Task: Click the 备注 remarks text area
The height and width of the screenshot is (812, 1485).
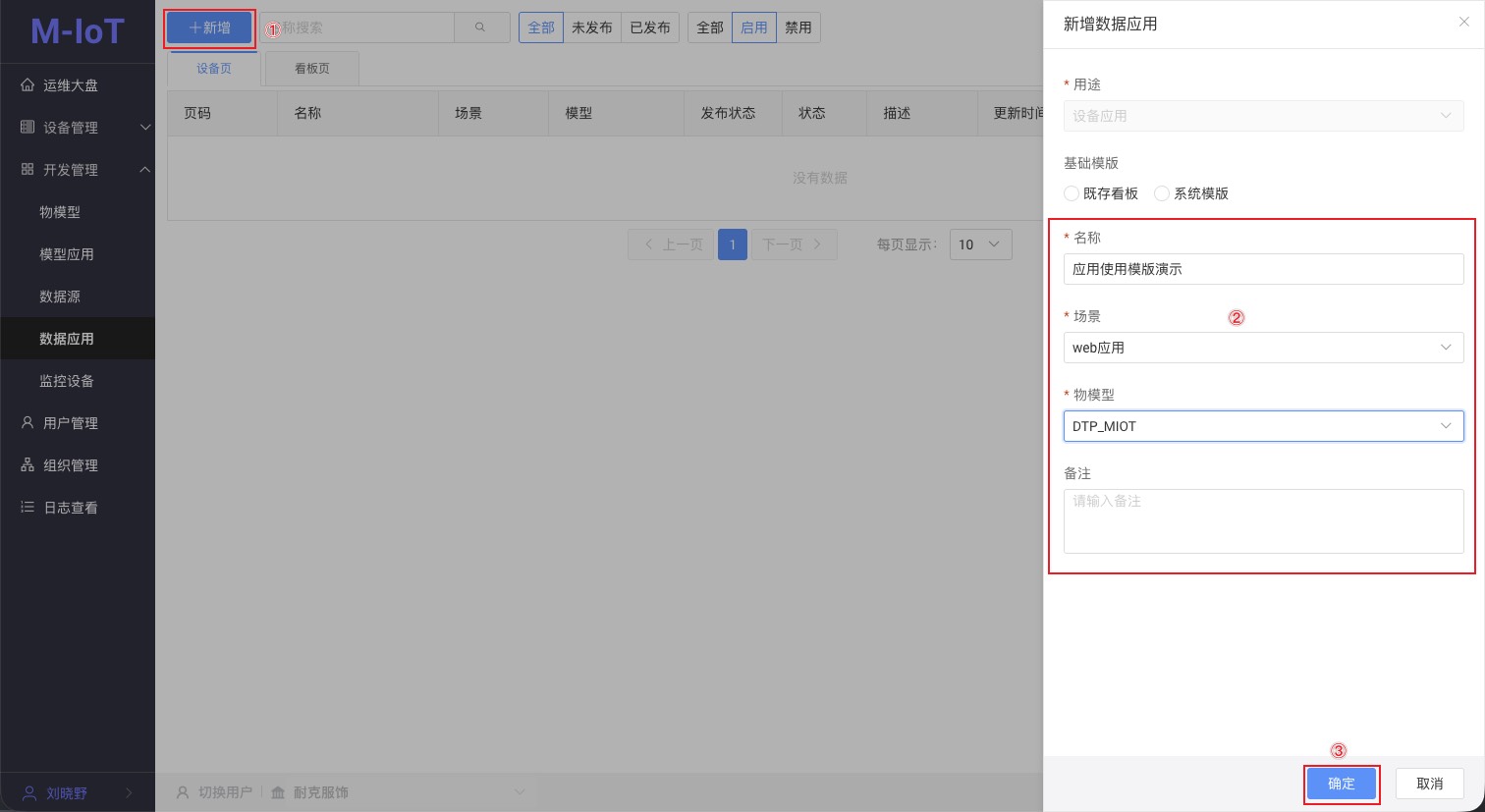Action: [x=1262, y=521]
